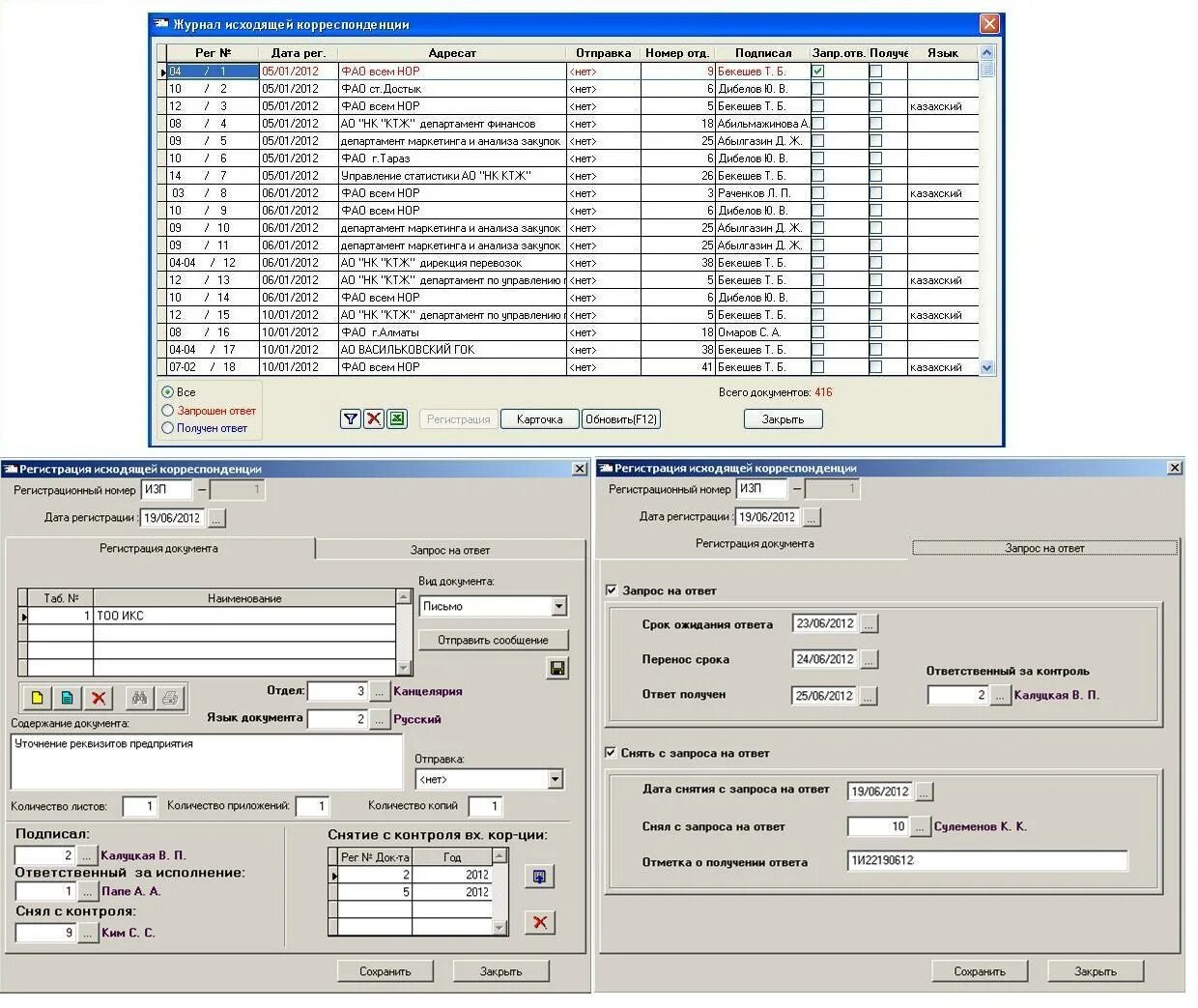The width and height of the screenshot is (1198, 1008).
Task: Select Запрос на ответ tab in right form
Action: tap(1045, 548)
